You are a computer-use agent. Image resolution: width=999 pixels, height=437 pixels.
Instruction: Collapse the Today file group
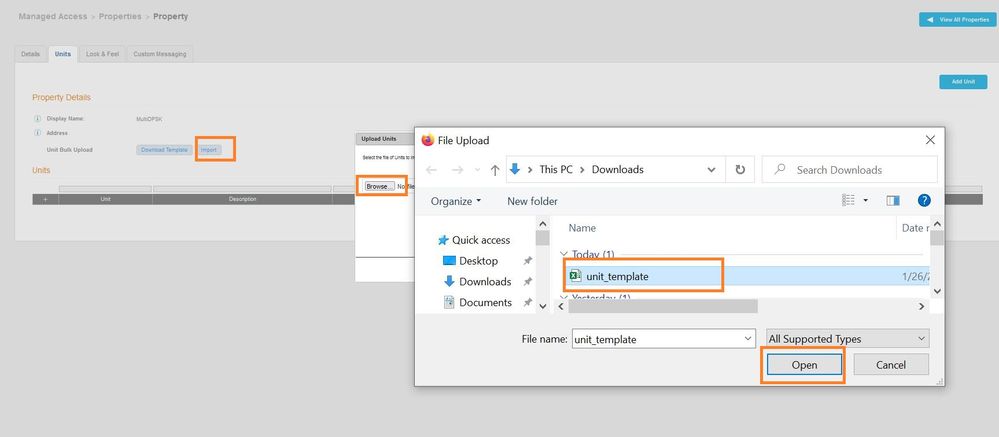[x=563, y=254]
